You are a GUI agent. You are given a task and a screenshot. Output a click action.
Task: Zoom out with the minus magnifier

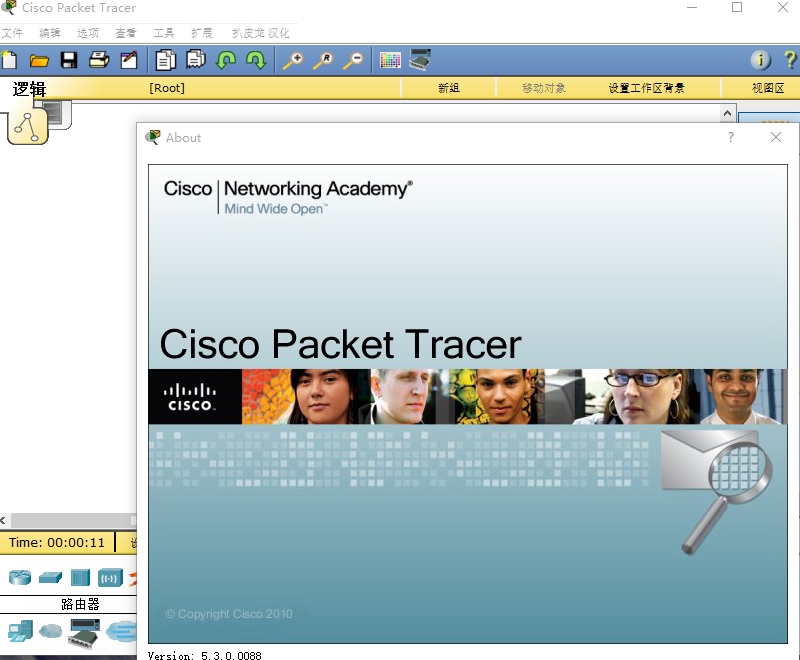click(354, 60)
